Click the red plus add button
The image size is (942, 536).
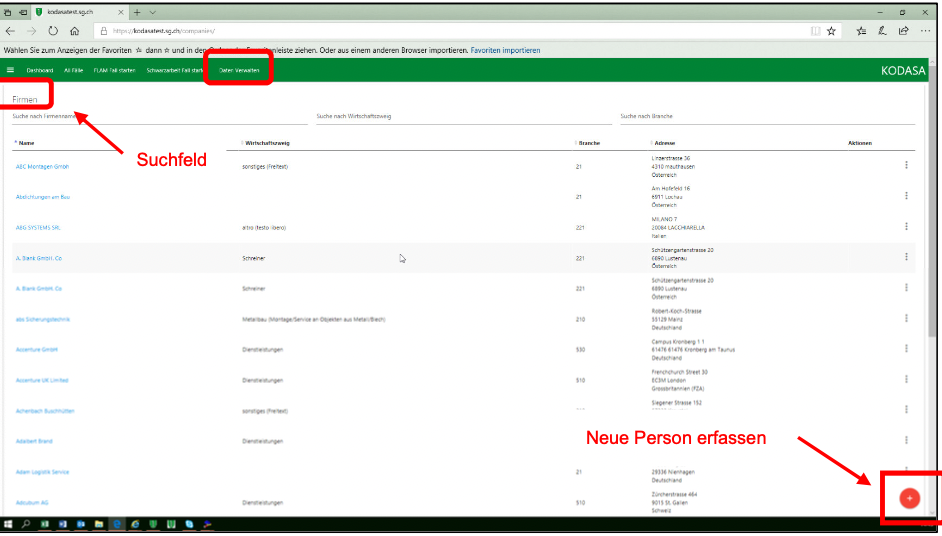[x=909, y=497]
